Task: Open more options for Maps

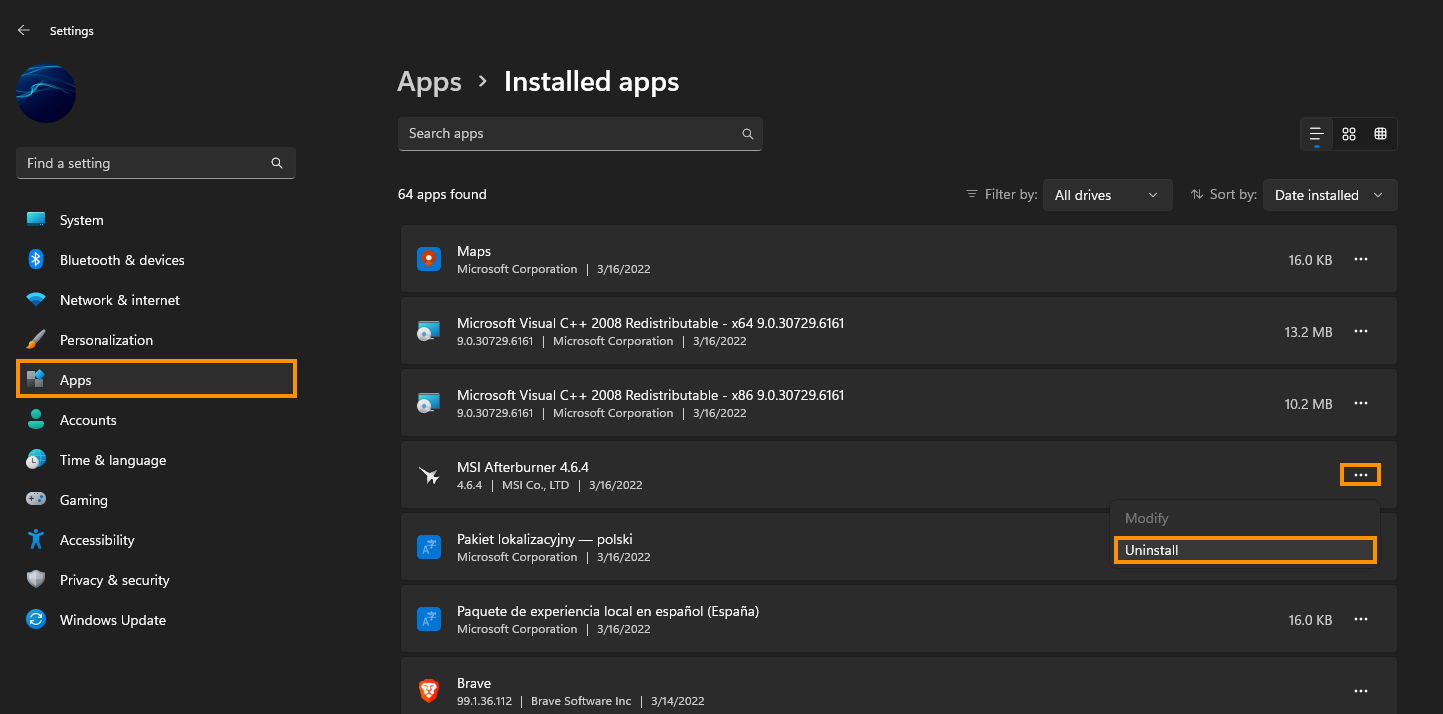Action: 1360,259
